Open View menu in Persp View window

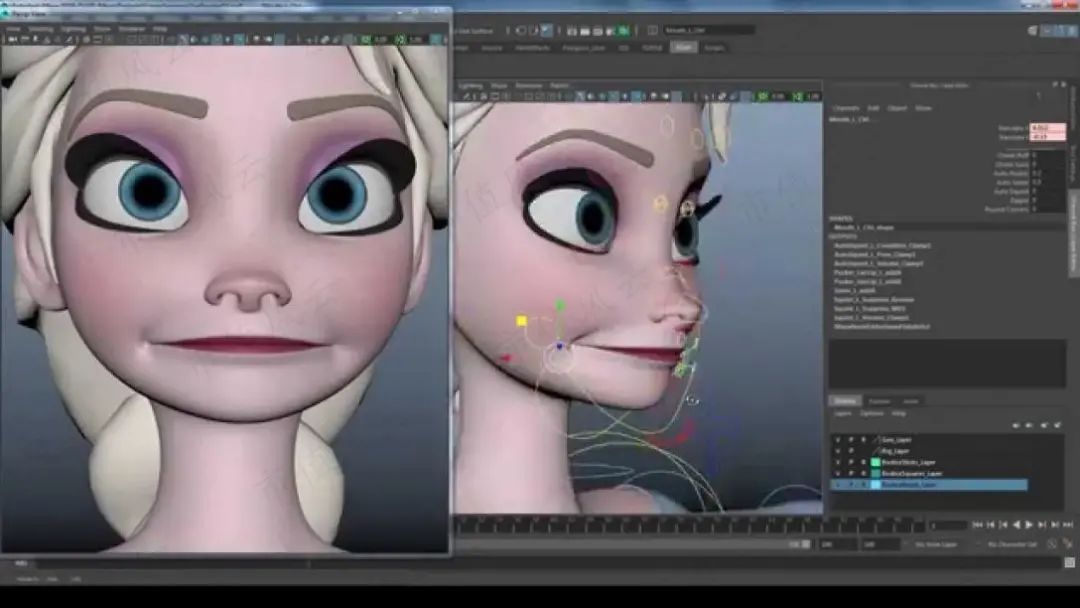pos(13,29)
